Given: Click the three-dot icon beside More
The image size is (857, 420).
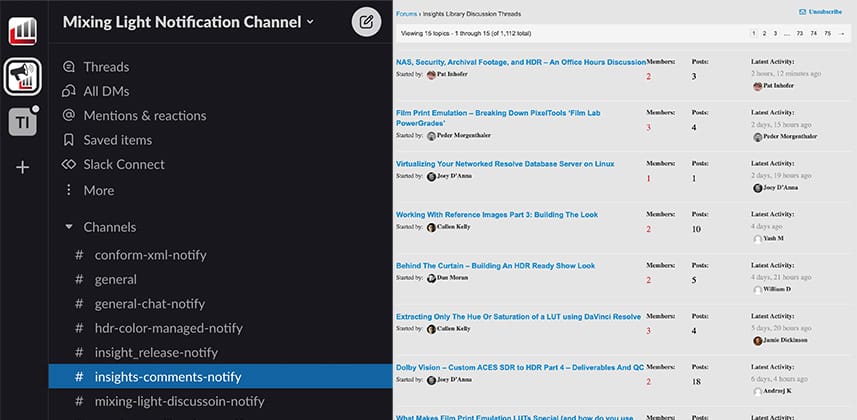Looking at the screenshot, I should click(x=69, y=190).
